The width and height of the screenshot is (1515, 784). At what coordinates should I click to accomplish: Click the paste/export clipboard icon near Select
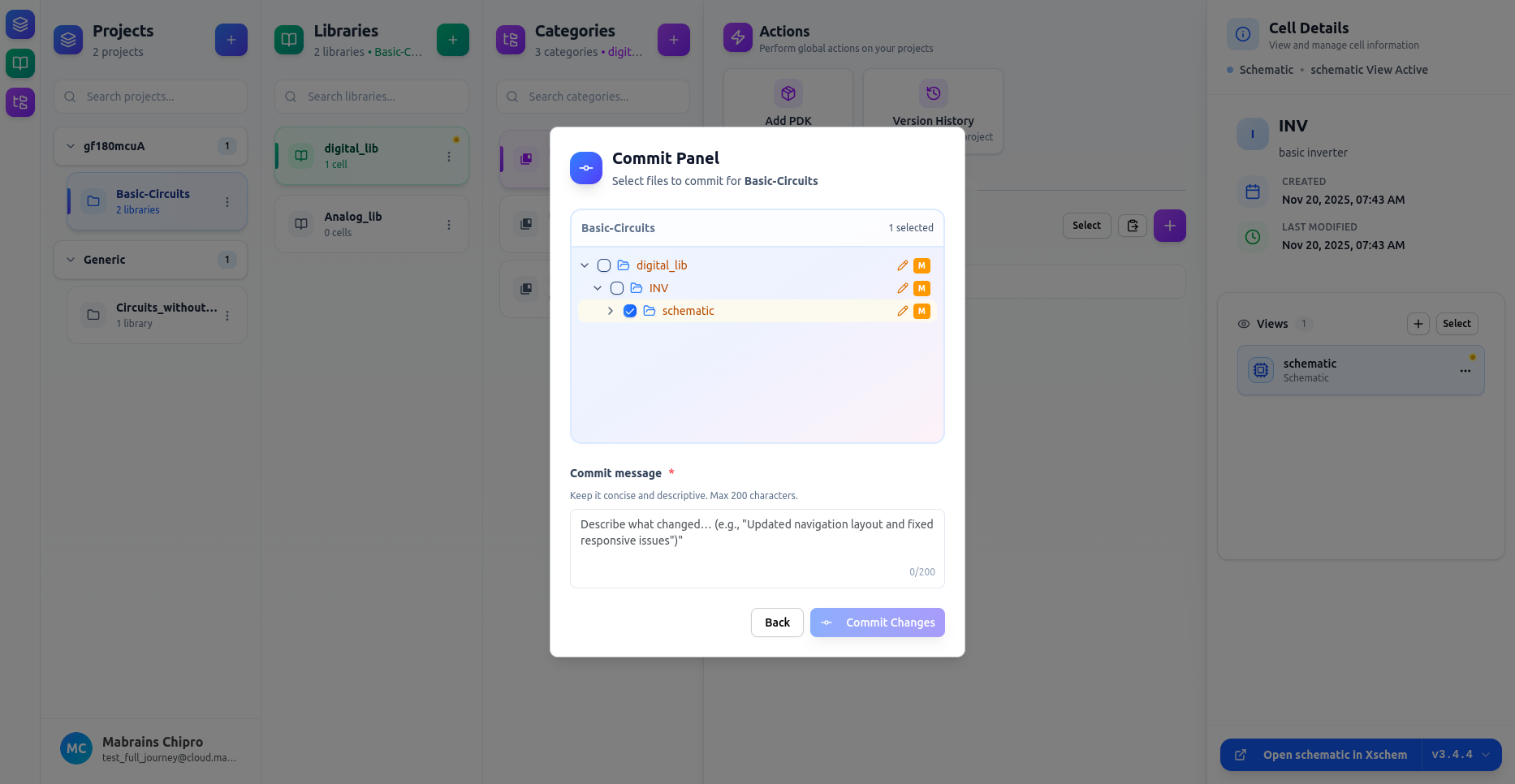point(1132,226)
